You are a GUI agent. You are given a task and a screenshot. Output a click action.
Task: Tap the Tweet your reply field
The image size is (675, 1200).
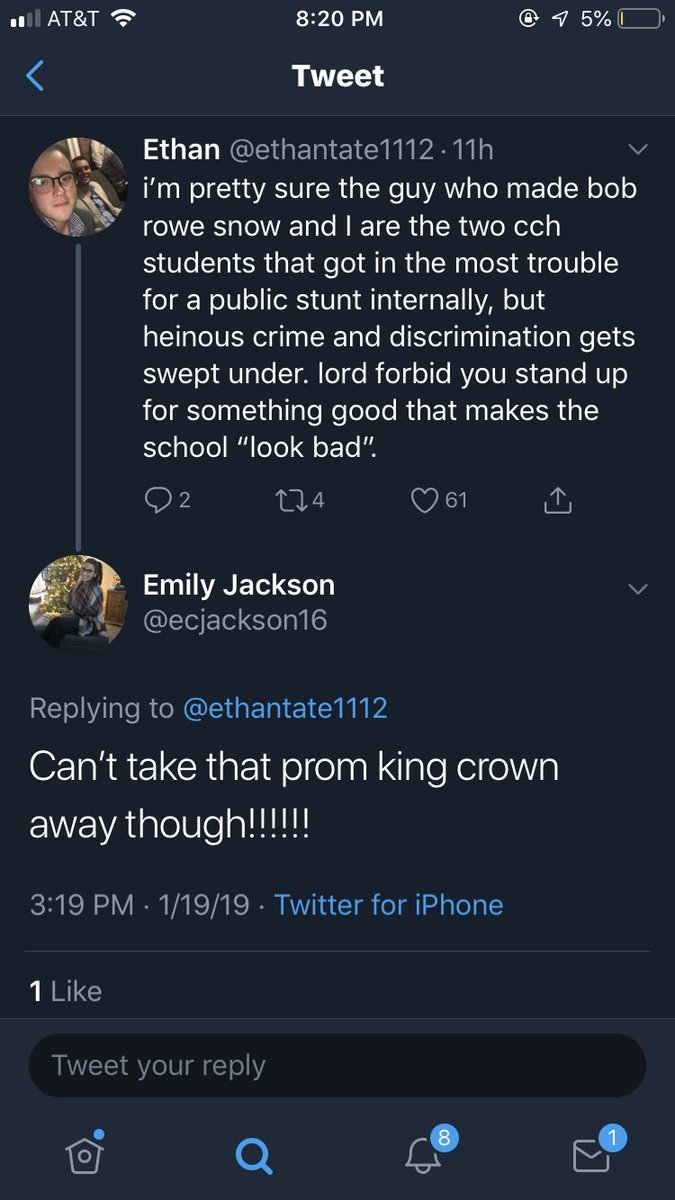[337, 1065]
